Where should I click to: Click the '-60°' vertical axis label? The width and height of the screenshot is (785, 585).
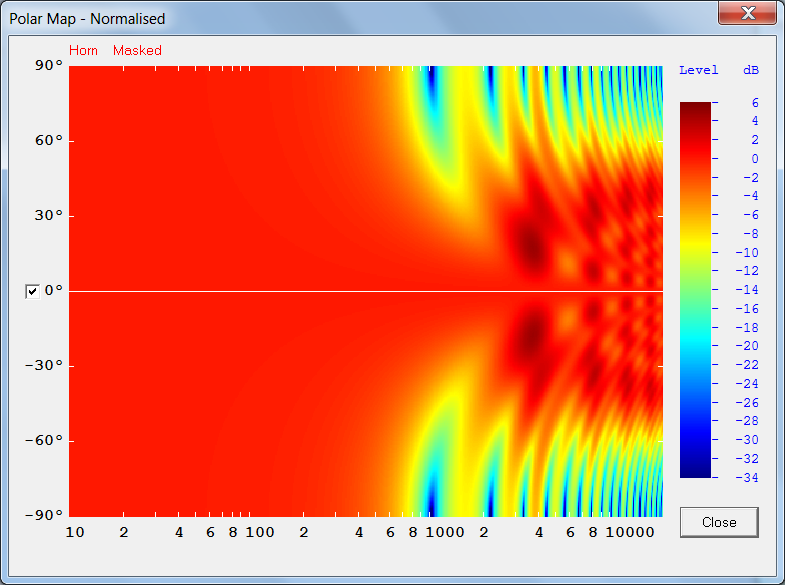(x=44, y=440)
